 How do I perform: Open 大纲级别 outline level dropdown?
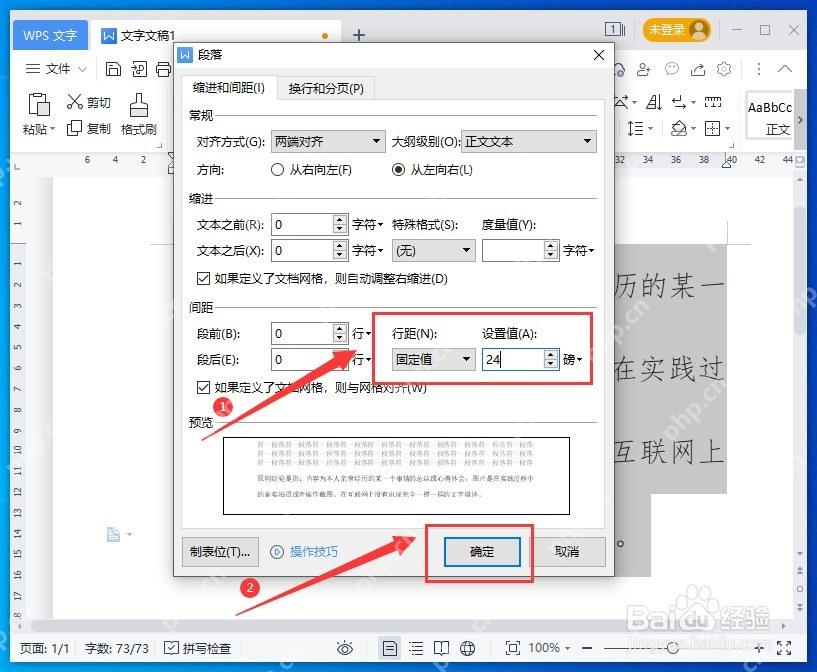pos(528,141)
